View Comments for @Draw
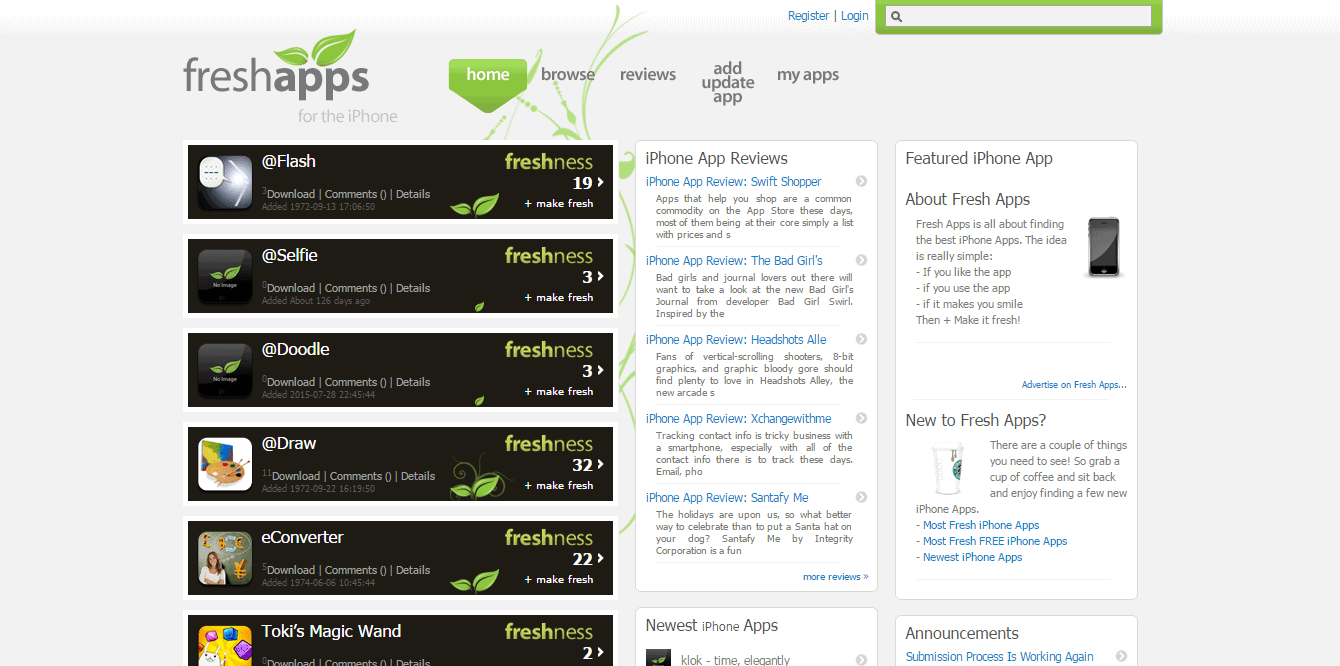 click(360, 476)
